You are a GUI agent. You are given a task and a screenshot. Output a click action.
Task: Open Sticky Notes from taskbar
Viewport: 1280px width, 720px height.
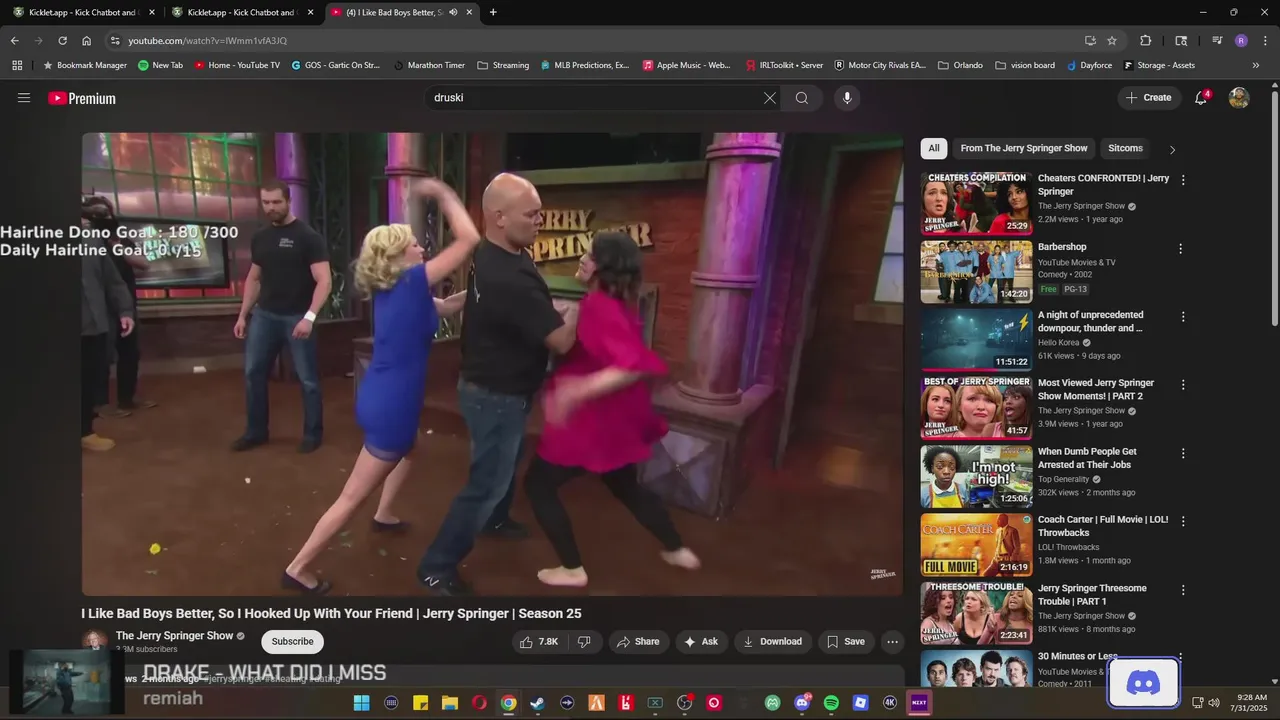[420, 703]
